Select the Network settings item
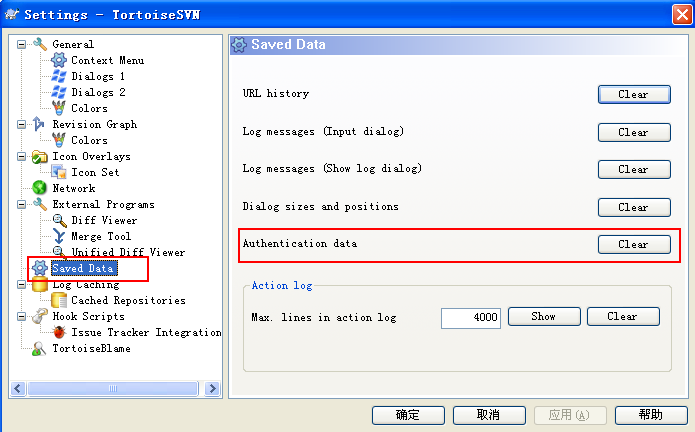This screenshot has width=695, height=432. (x=74, y=188)
